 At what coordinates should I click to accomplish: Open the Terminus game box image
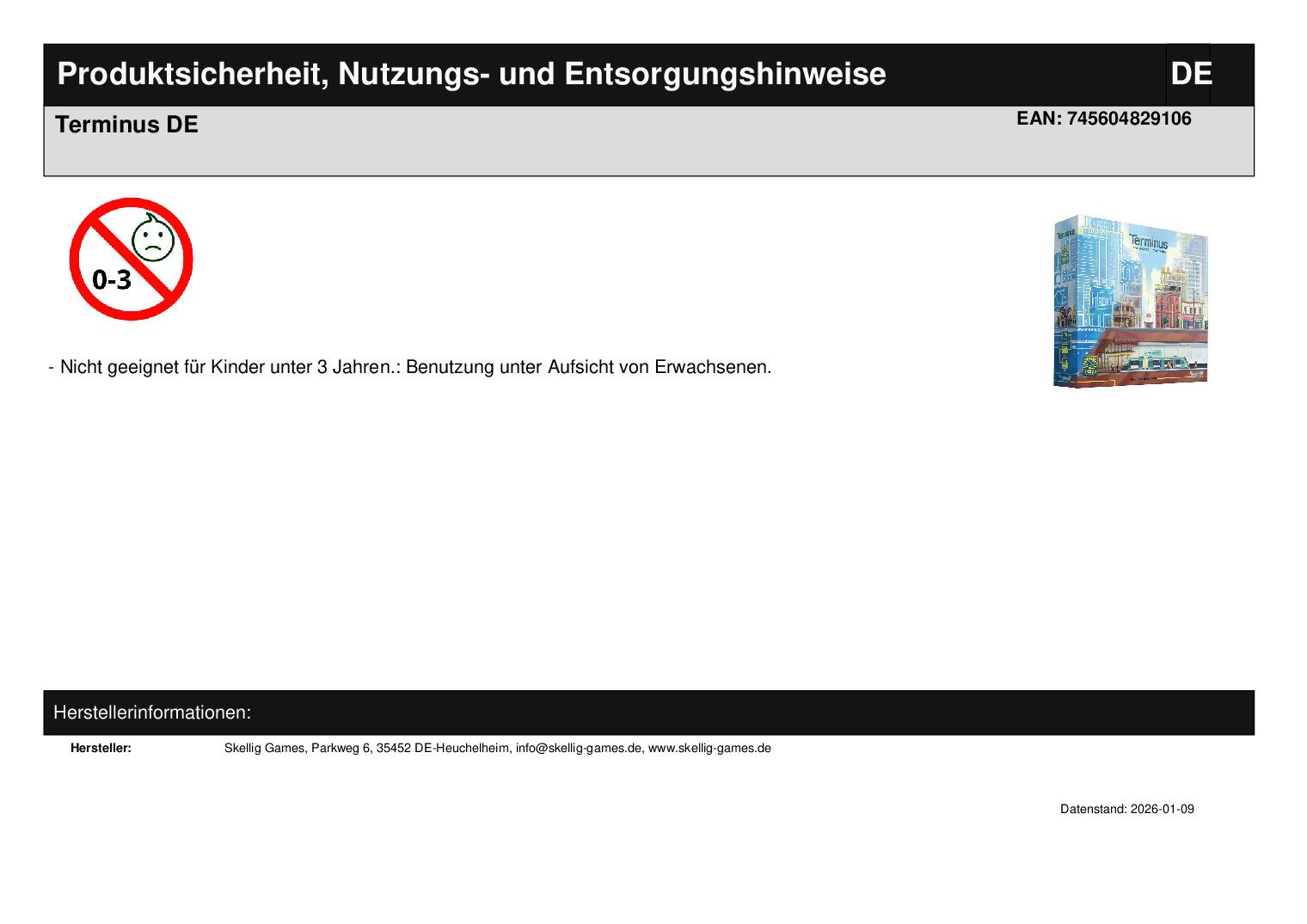1130,301
